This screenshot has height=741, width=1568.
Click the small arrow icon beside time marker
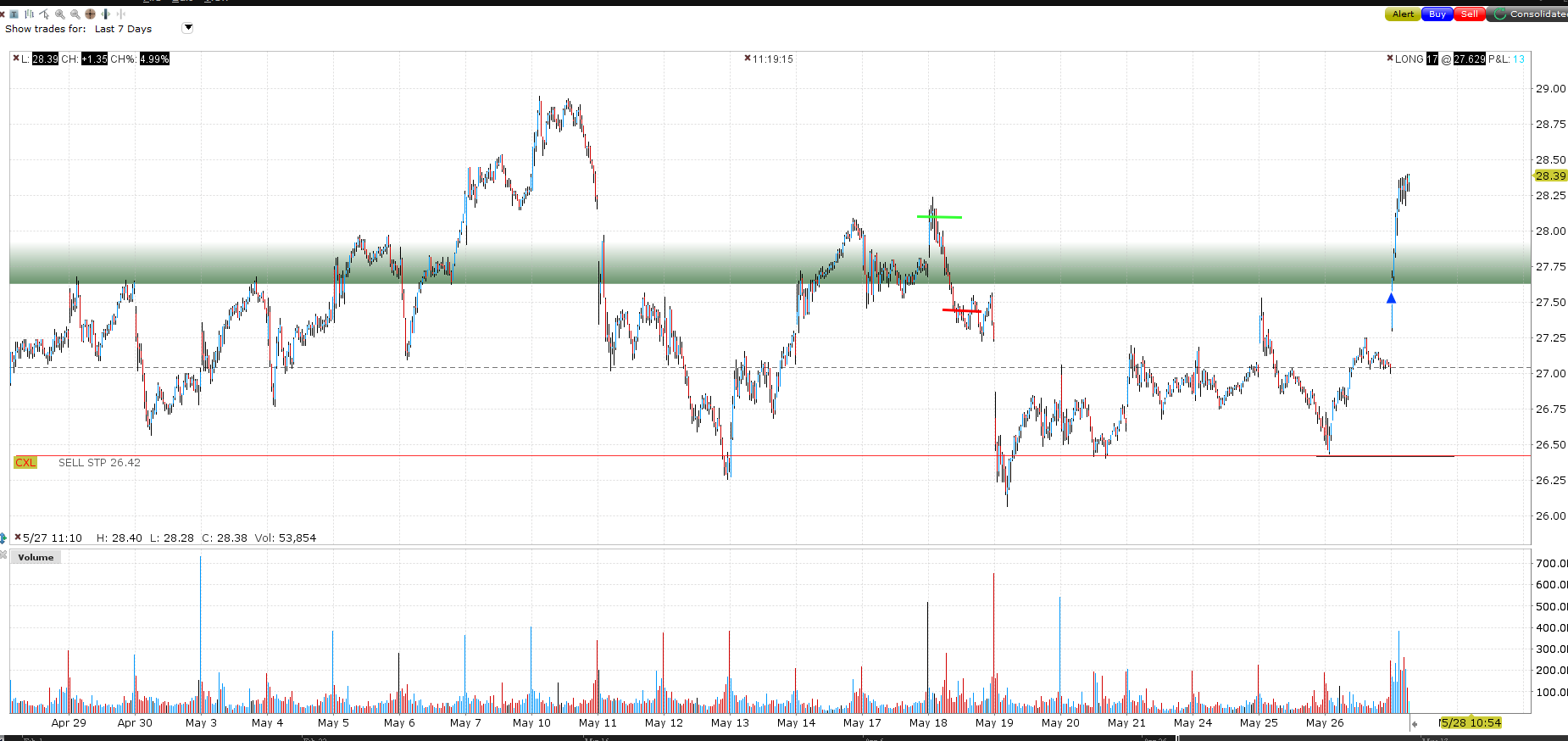1414,723
